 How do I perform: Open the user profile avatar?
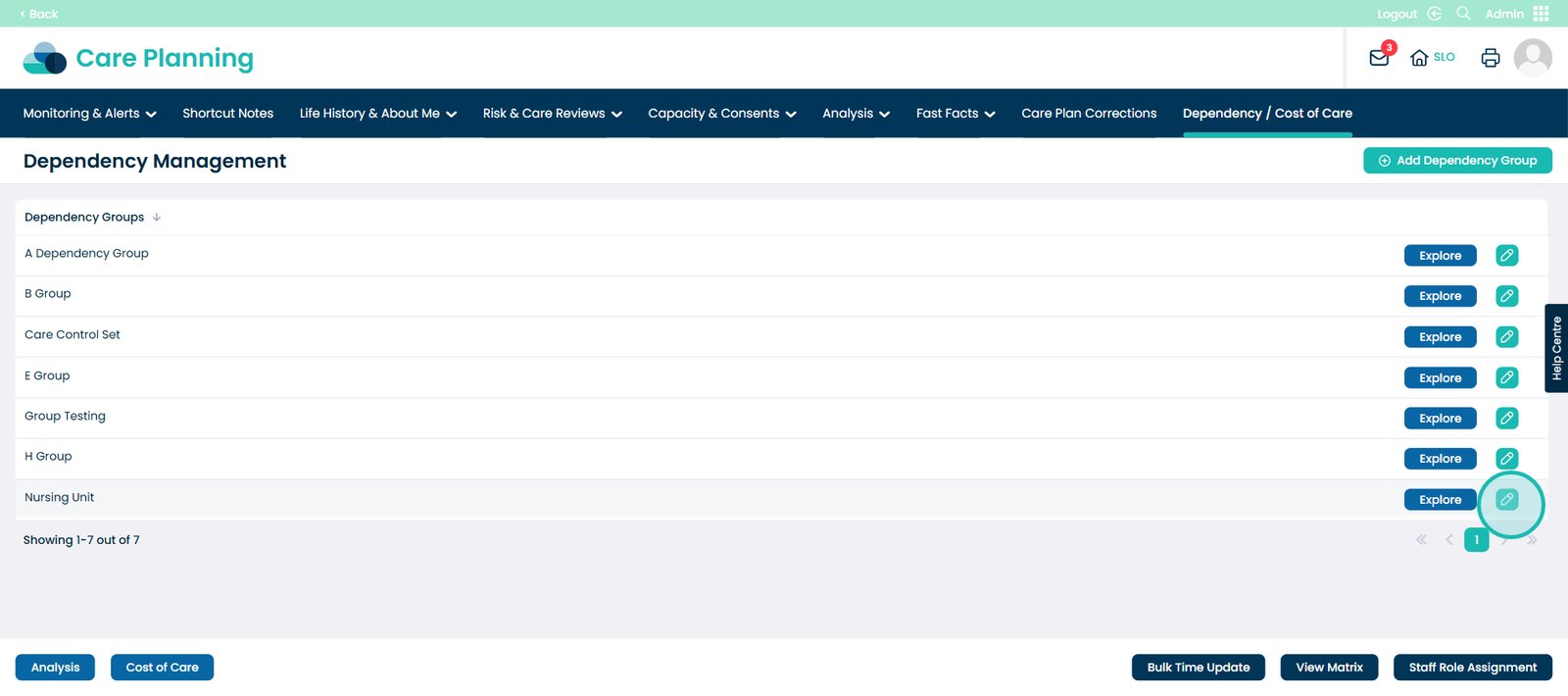(x=1533, y=58)
